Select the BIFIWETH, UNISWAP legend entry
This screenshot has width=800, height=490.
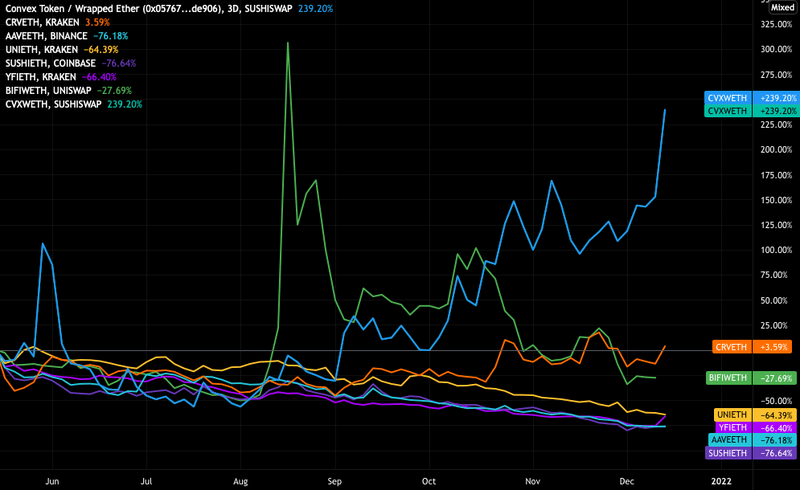click(48, 90)
